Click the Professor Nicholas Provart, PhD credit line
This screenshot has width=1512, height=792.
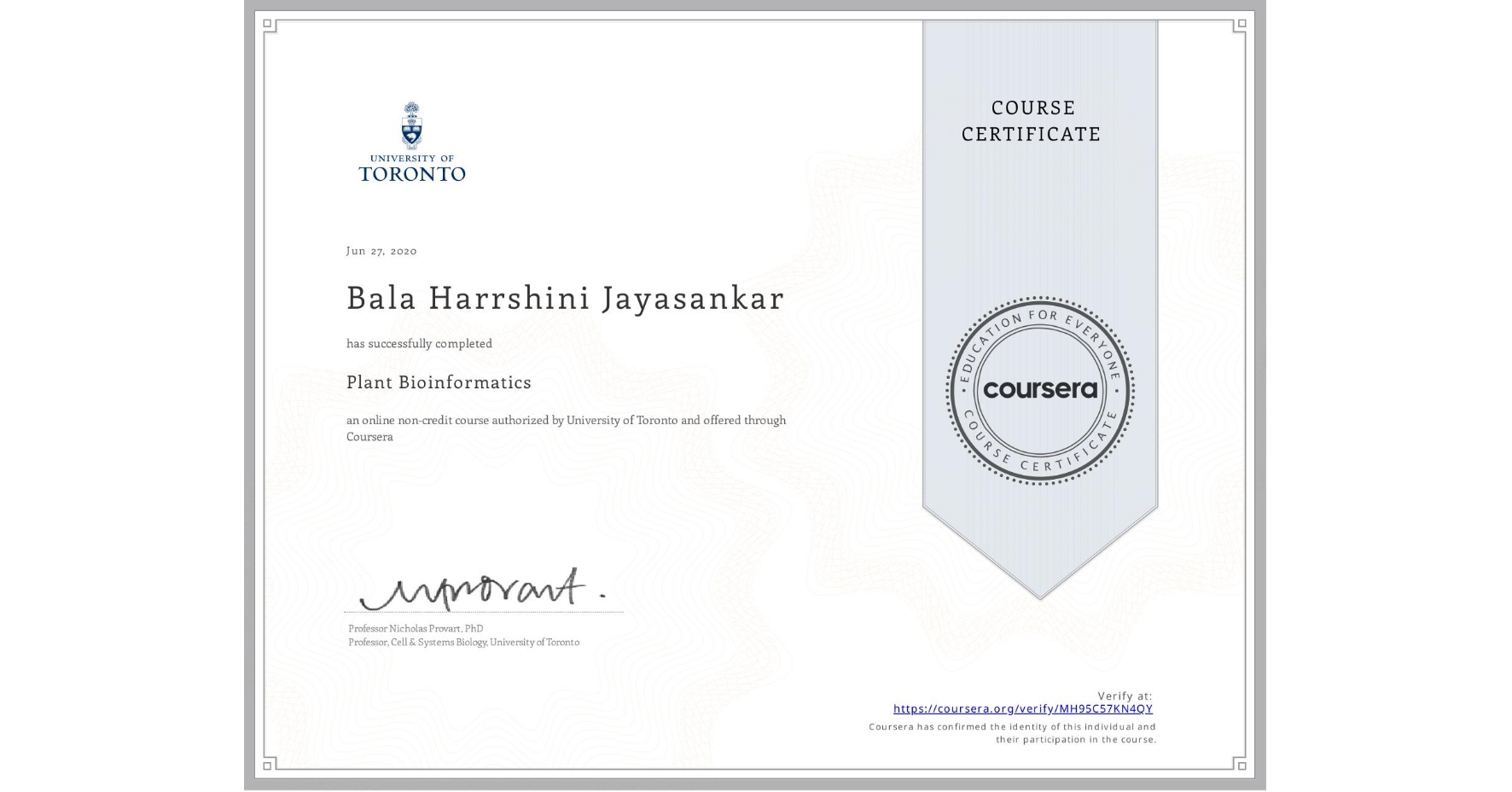point(415,627)
